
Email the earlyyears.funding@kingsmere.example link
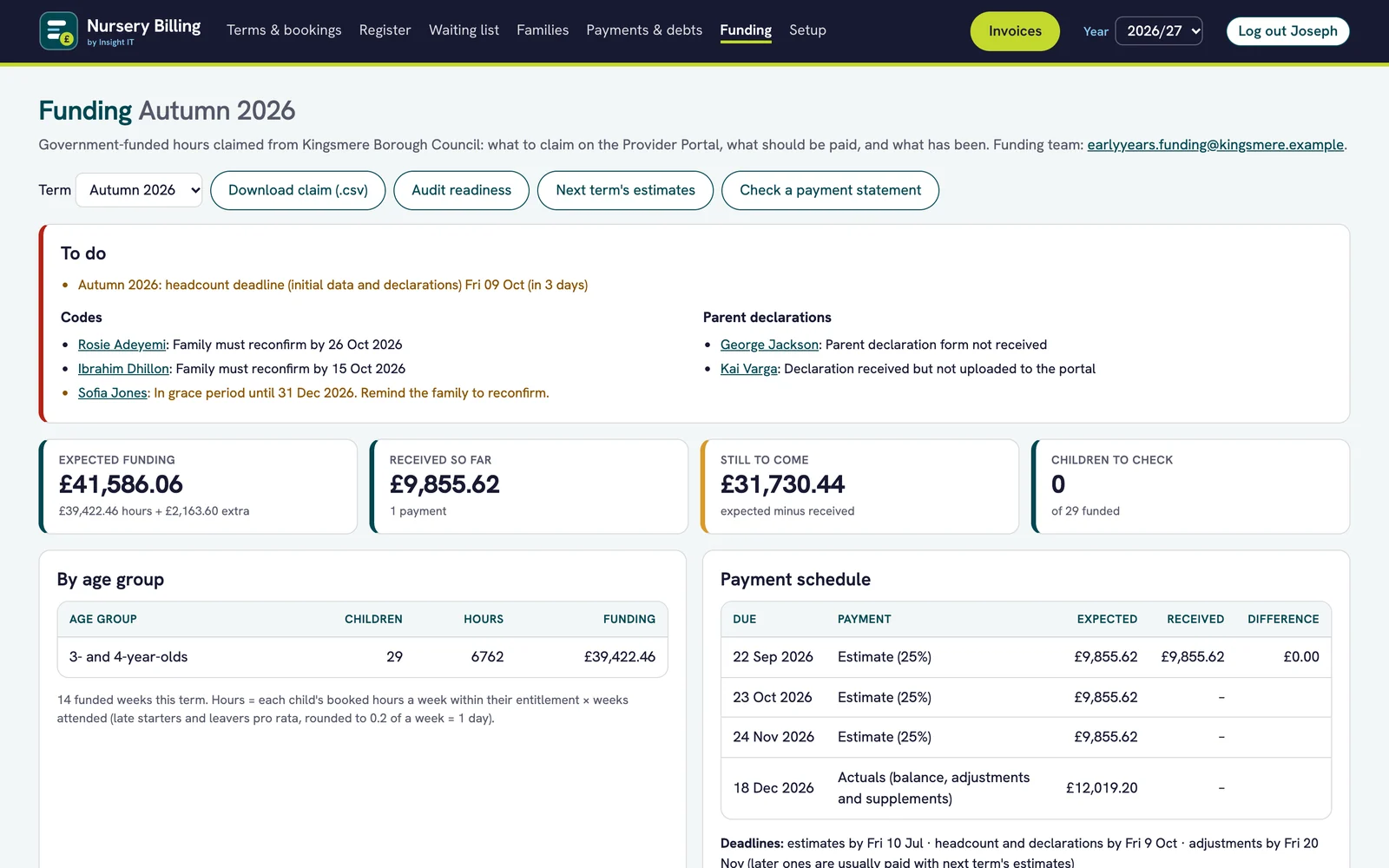(x=1215, y=145)
